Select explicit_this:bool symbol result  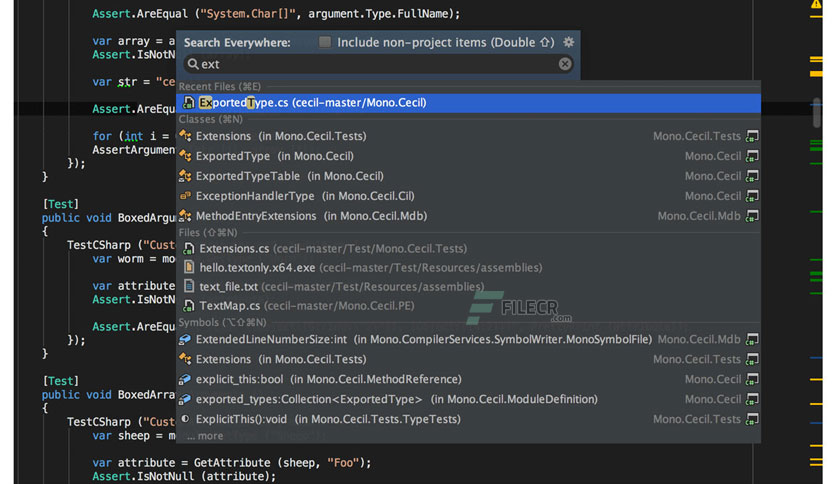468,380
